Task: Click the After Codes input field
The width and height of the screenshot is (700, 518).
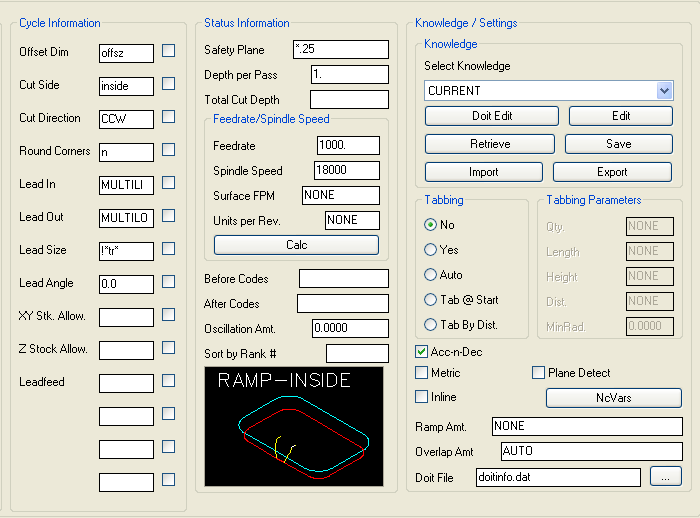Action: [343, 304]
